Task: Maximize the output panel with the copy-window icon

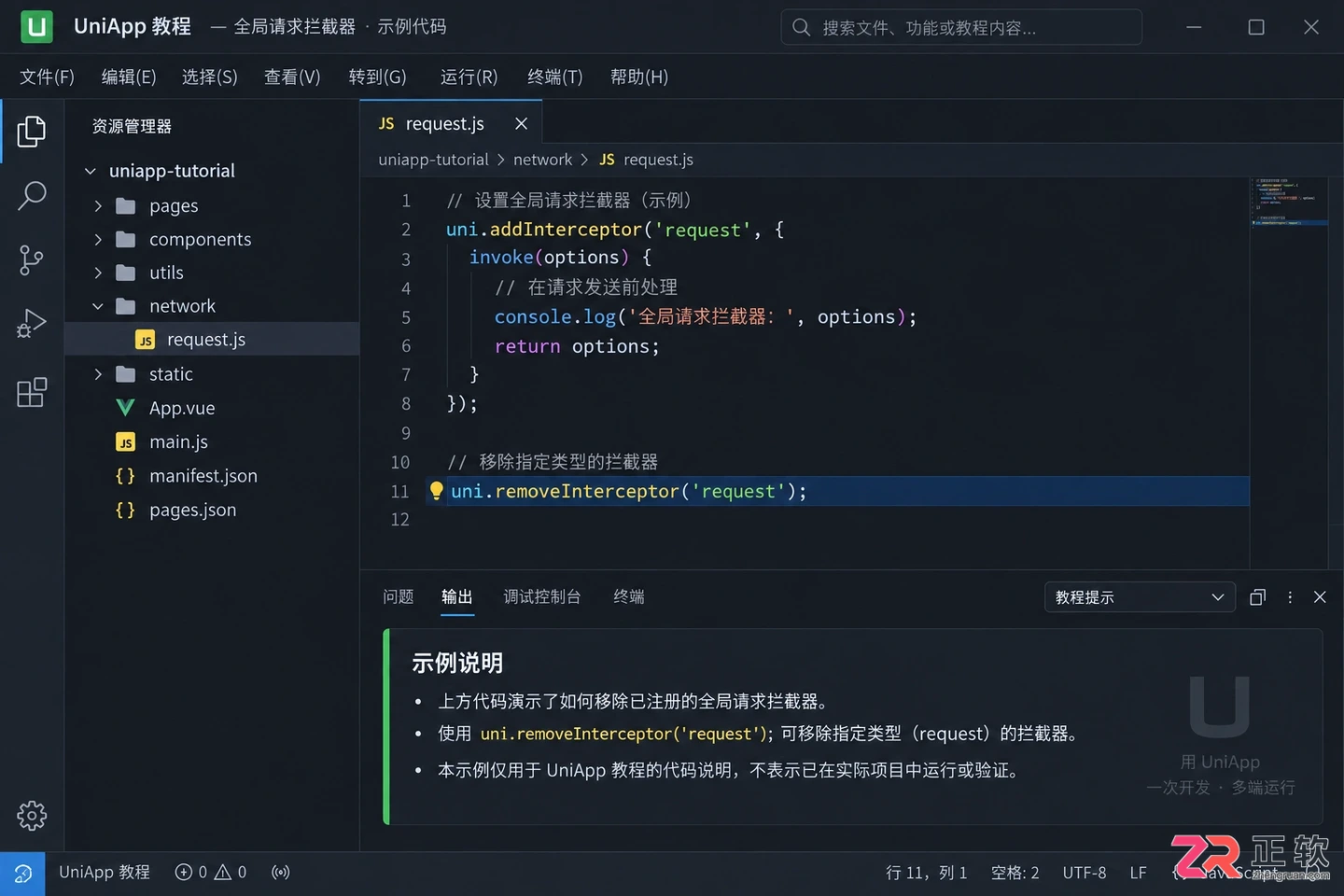Action: pos(1257,597)
